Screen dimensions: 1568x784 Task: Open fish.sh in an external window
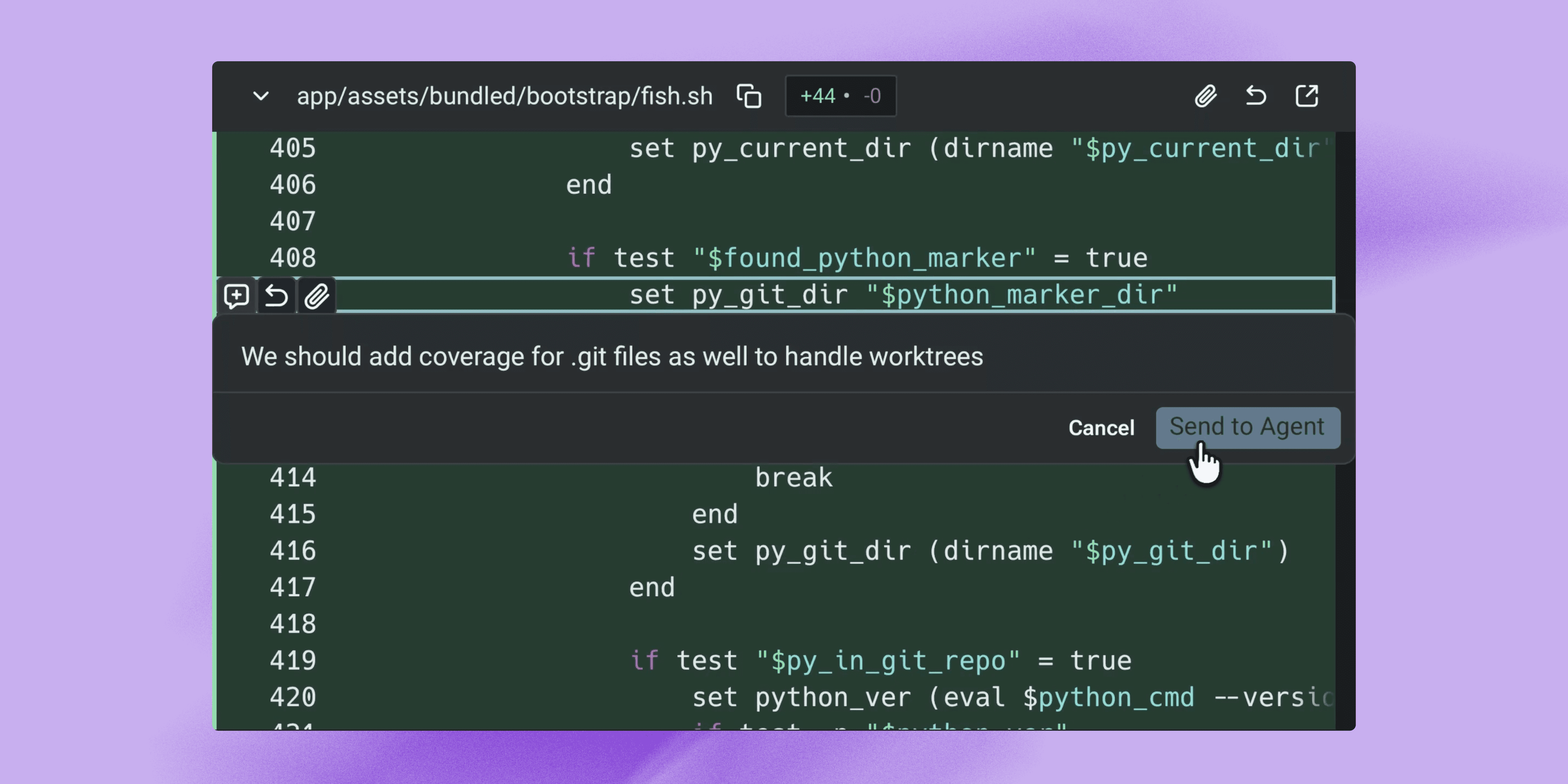point(1306,96)
